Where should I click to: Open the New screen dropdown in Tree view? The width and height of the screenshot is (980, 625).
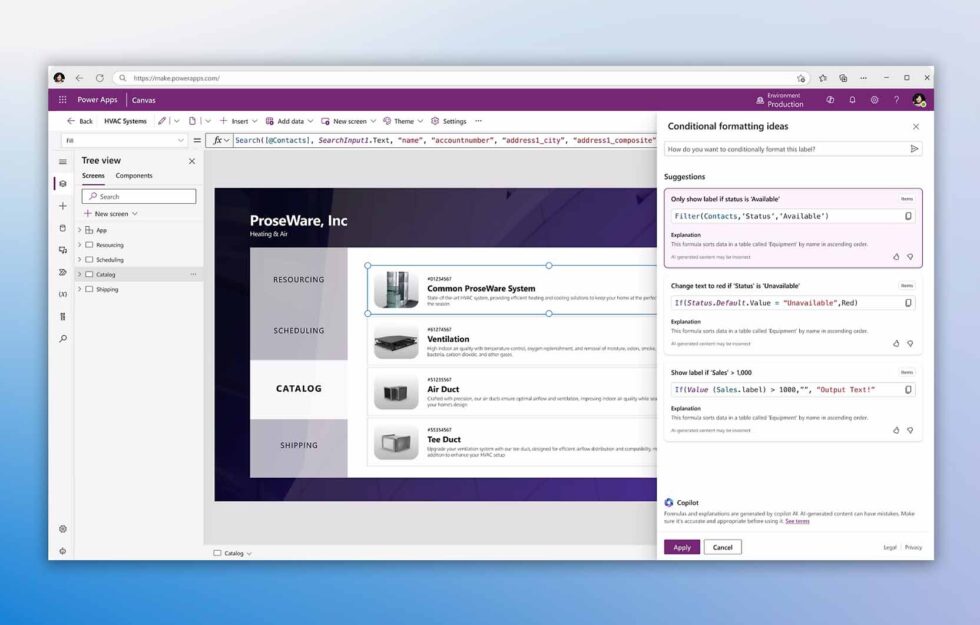click(134, 213)
